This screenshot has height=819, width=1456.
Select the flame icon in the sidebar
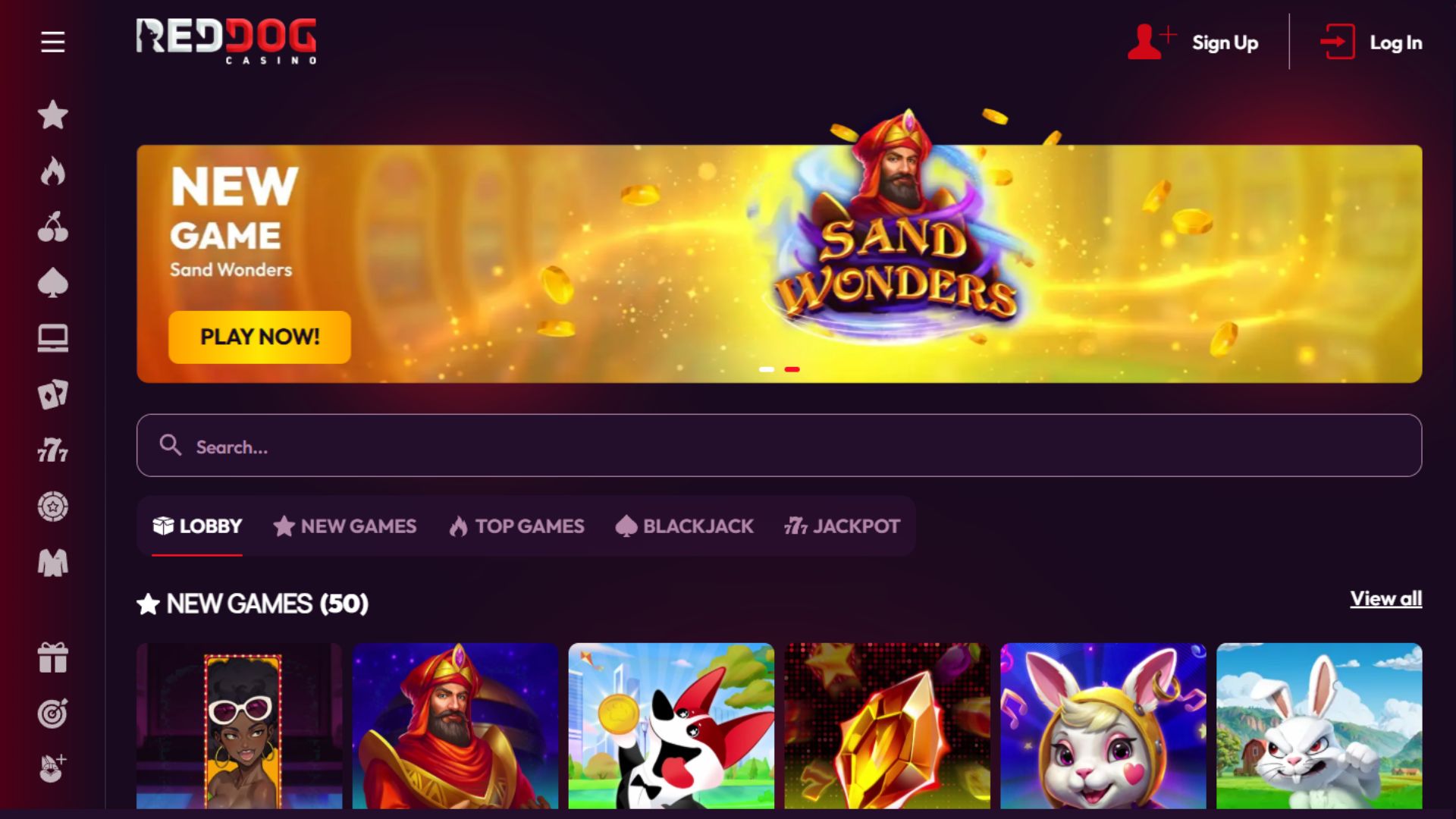pyautogui.click(x=52, y=171)
